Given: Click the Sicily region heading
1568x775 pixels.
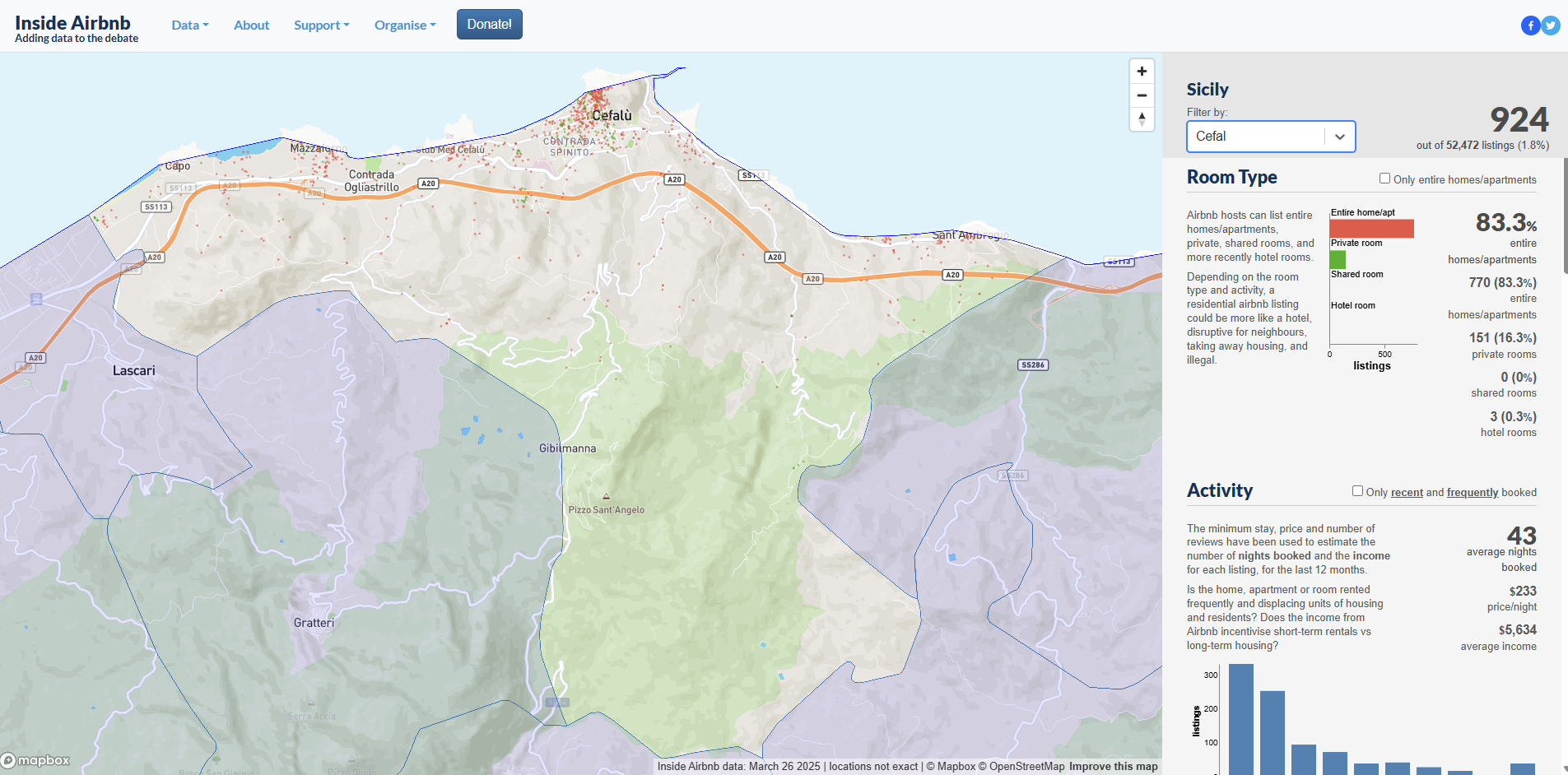Looking at the screenshot, I should point(1207,90).
